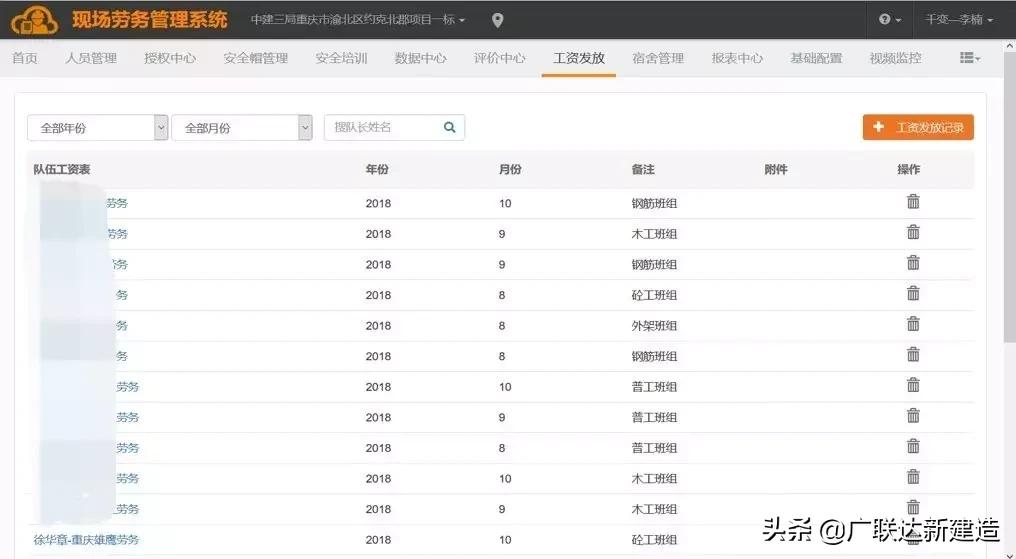The image size is (1016, 559).
Task: Open the 全部年份 year dropdown
Action: [97, 128]
